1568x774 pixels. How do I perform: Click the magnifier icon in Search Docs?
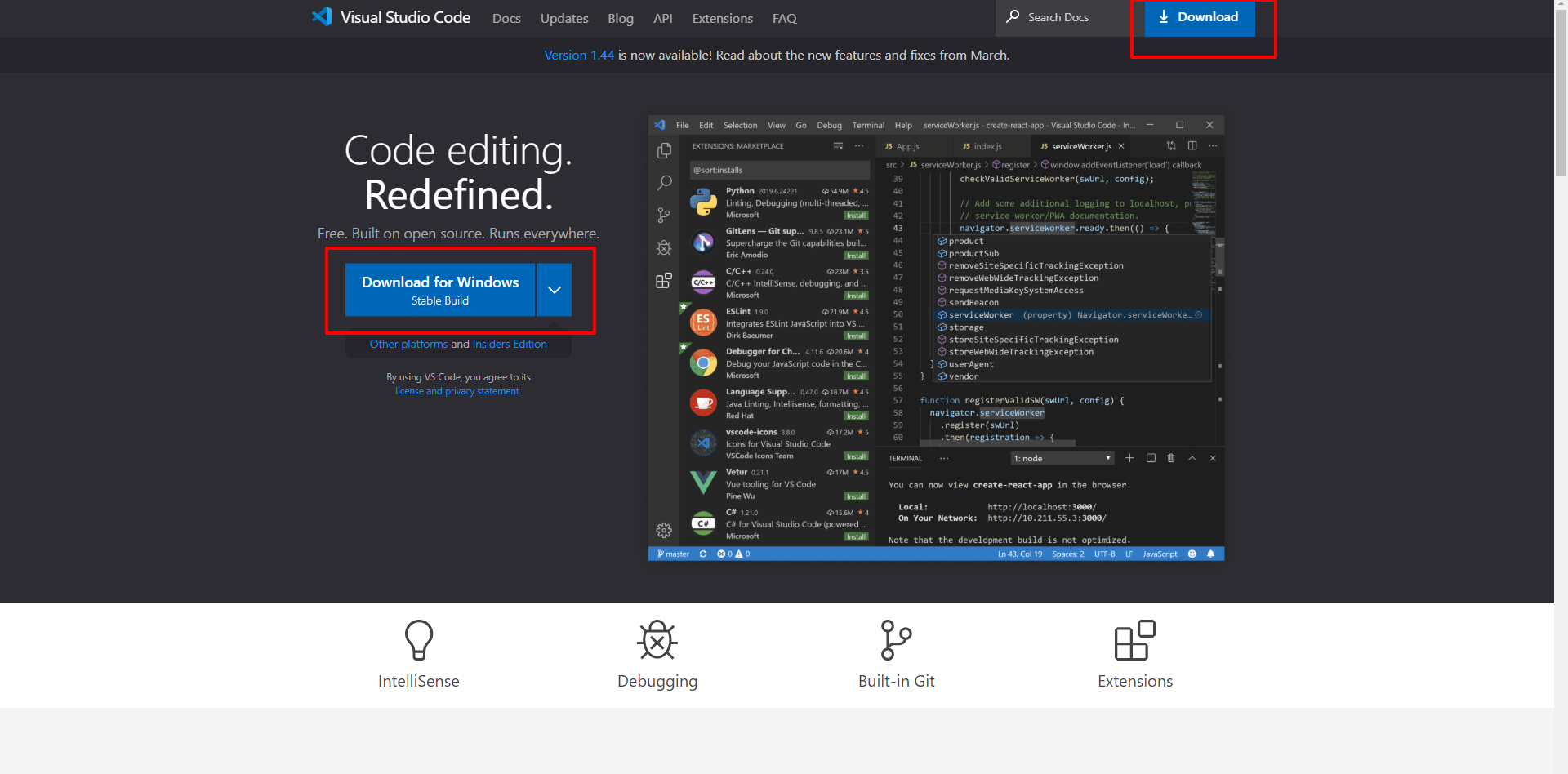[x=1013, y=16]
